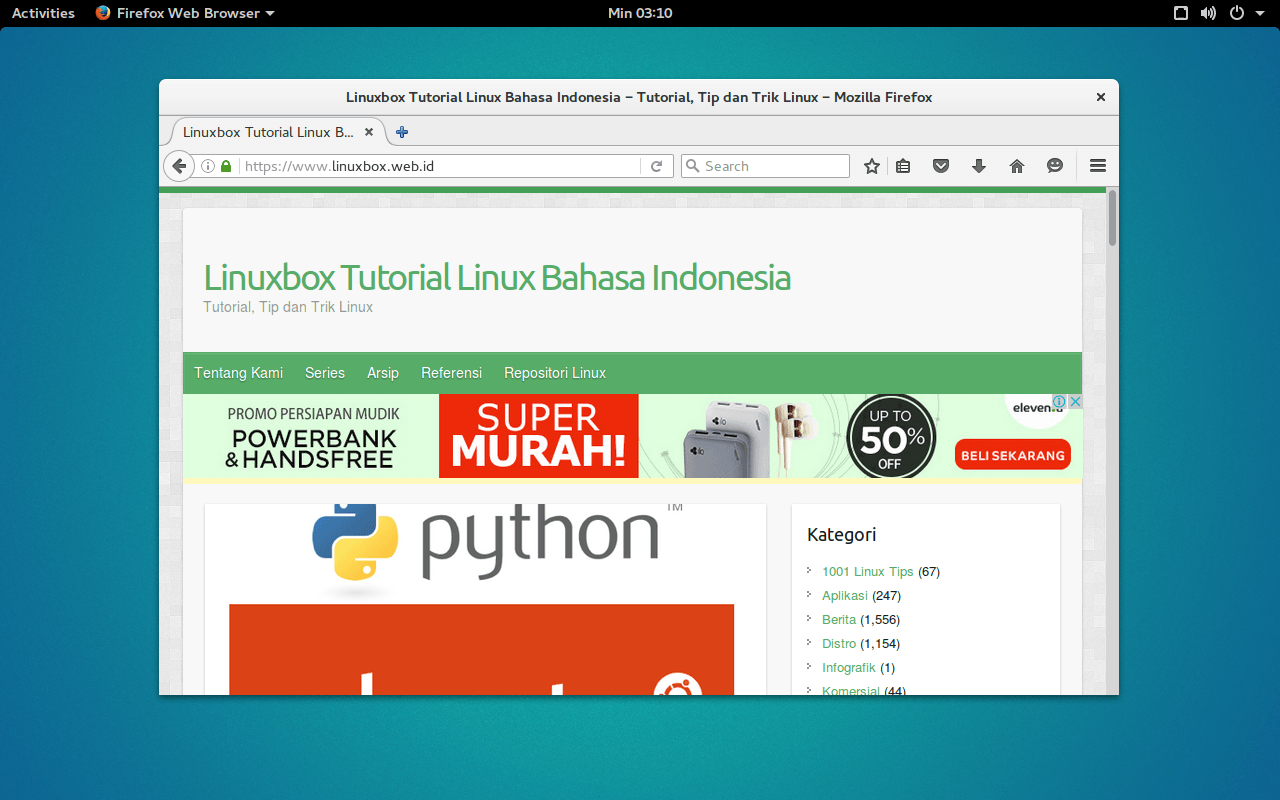Click the UP TO 50% OFF badge
The height and width of the screenshot is (800, 1280).
click(x=891, y=436)
